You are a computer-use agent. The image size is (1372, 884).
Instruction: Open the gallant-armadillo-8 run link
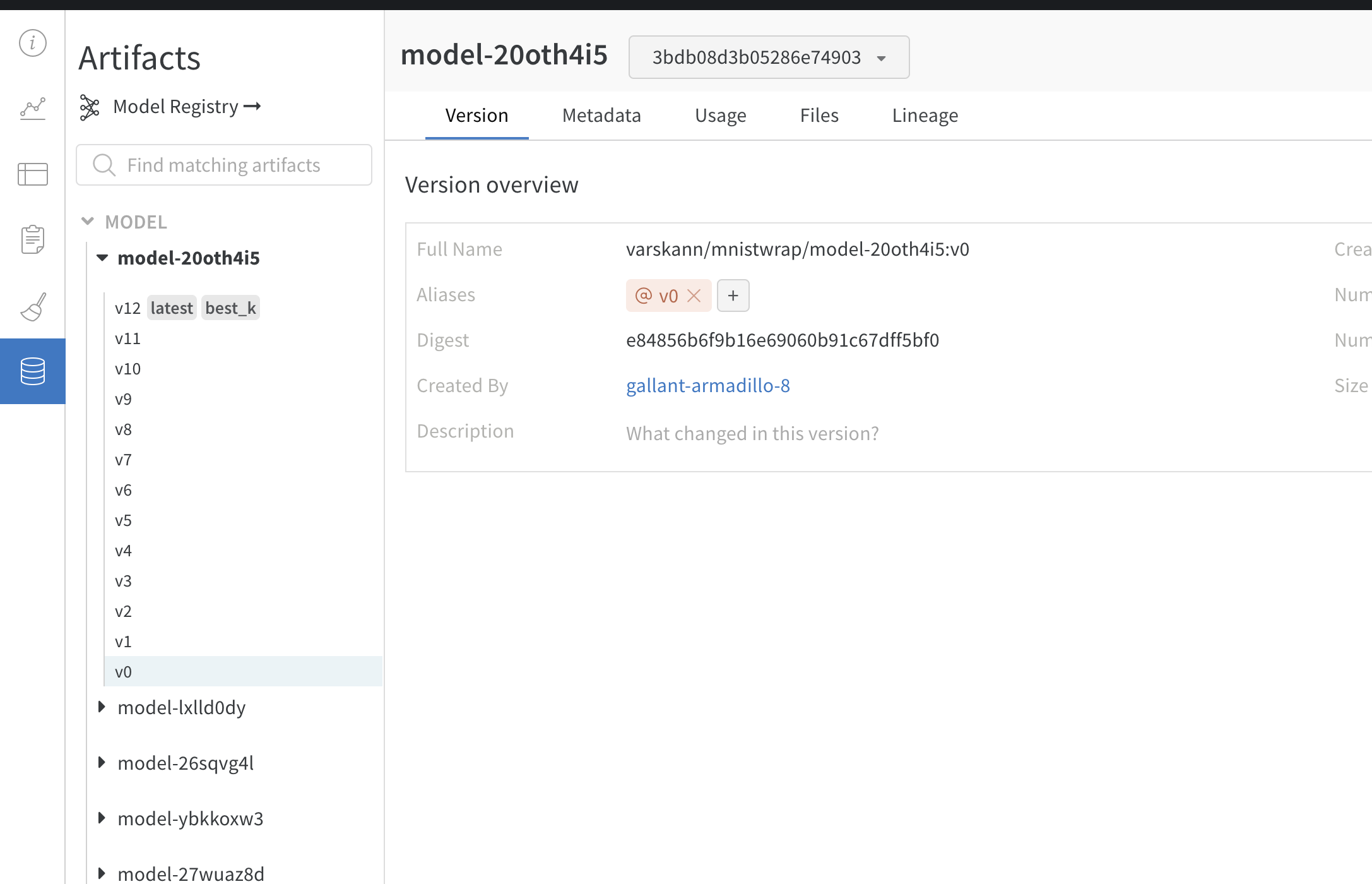click(707, 386)
